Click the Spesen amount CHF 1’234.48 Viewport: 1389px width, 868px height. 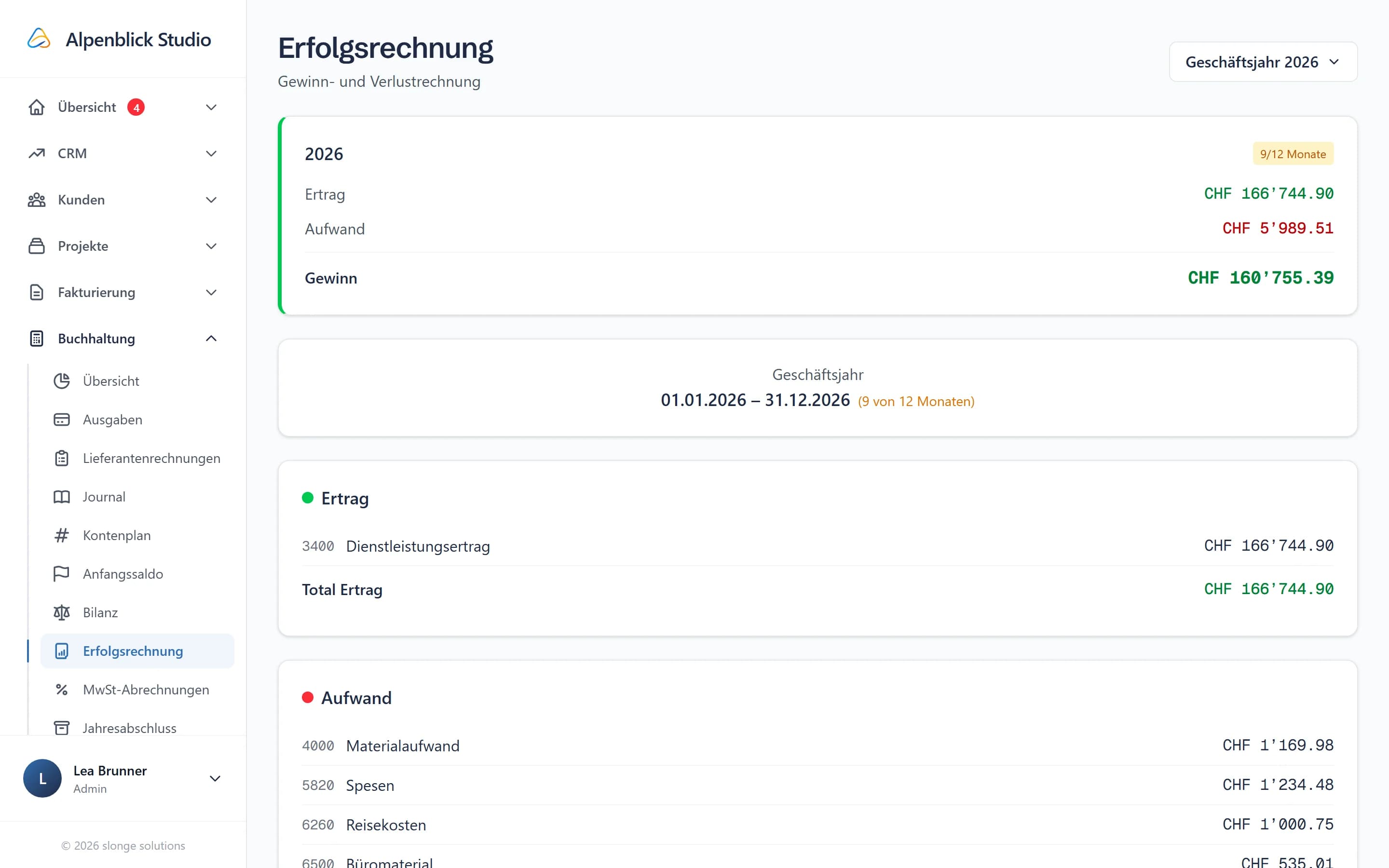(1278, 785)
